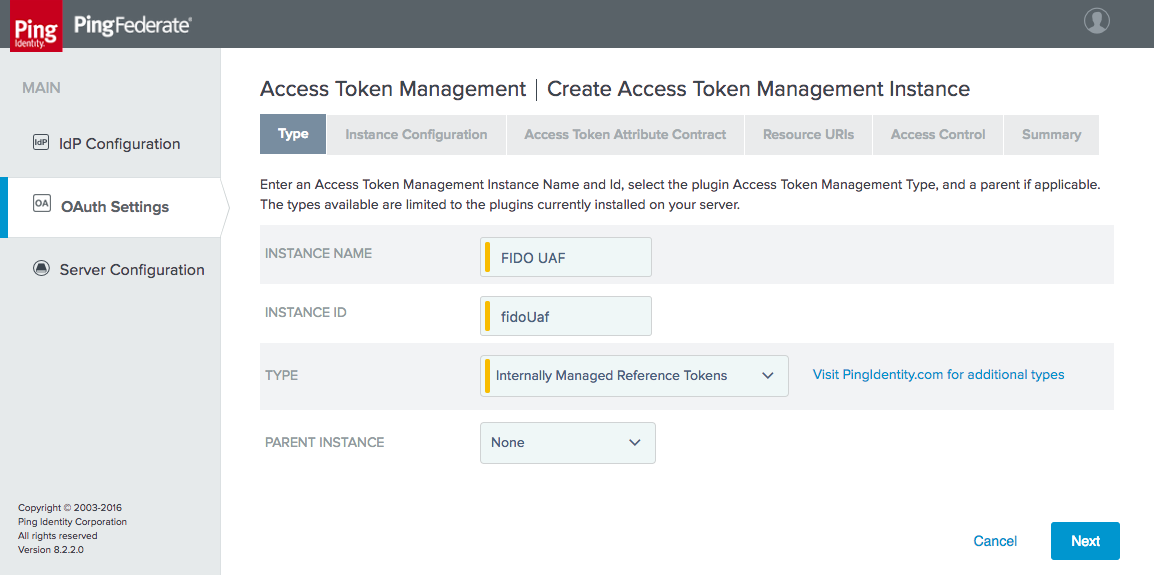This screenshot has height=575, width=1154.
Task: Open the Access Control tab
Action: click(938, 135)
